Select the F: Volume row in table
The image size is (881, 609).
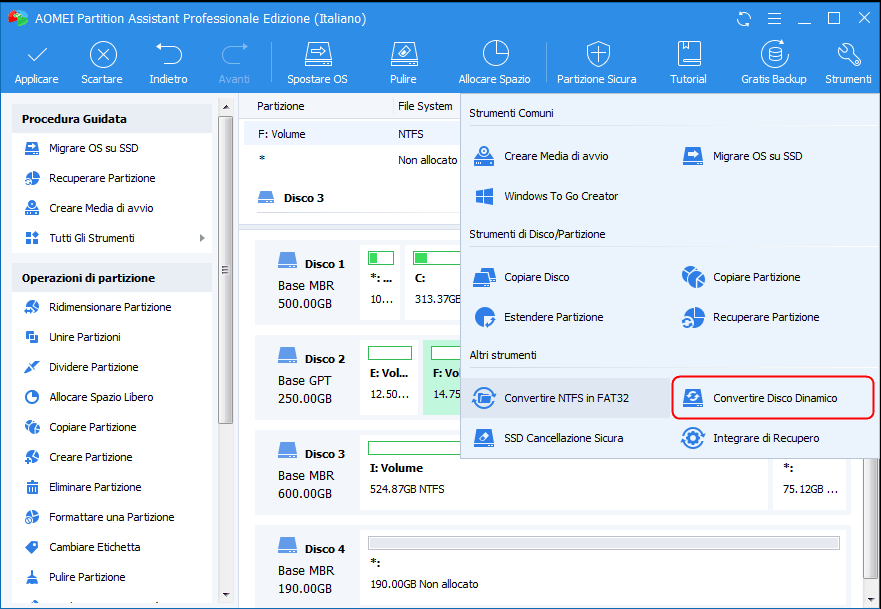coord(352,134)
